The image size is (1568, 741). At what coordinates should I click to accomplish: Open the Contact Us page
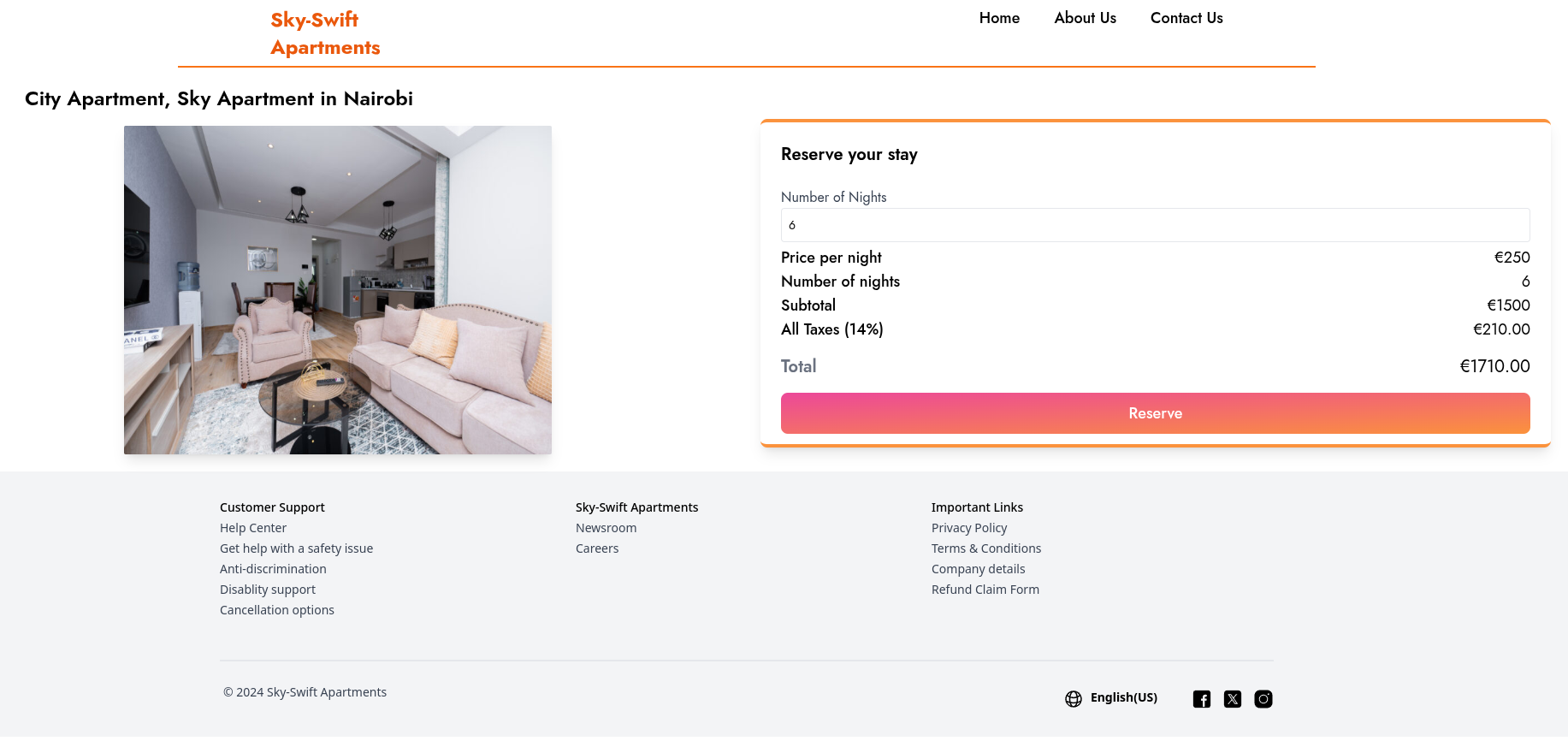1186,18
